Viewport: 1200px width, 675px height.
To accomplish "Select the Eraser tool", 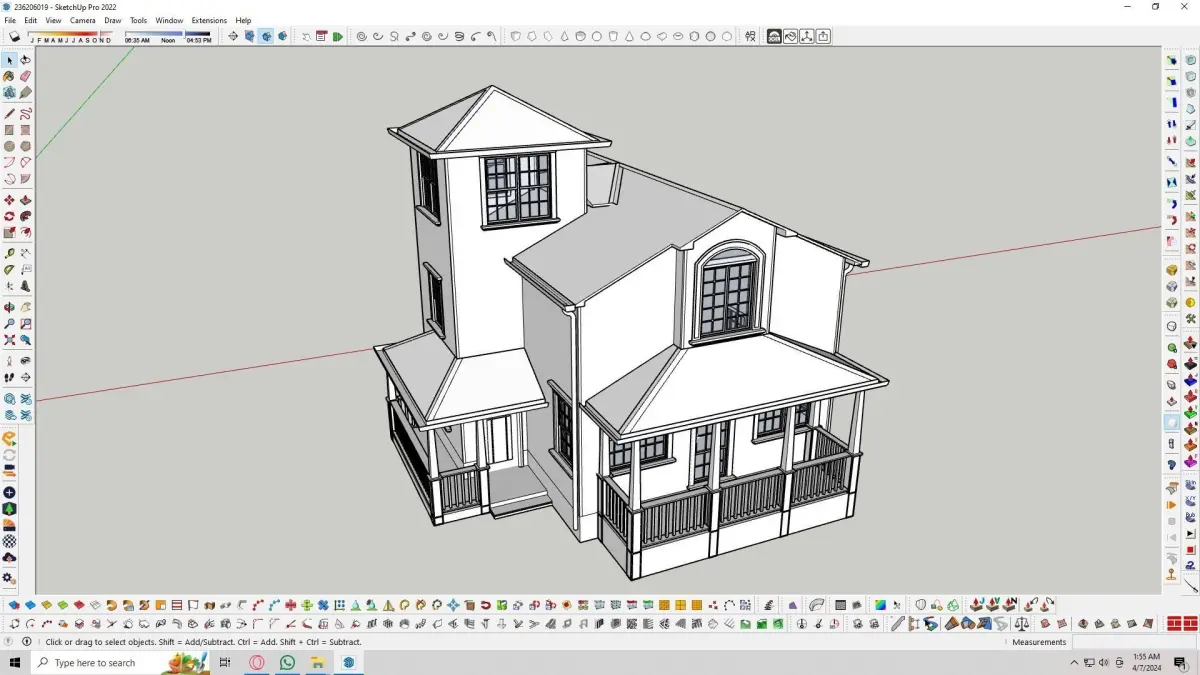I will (25, 76).
